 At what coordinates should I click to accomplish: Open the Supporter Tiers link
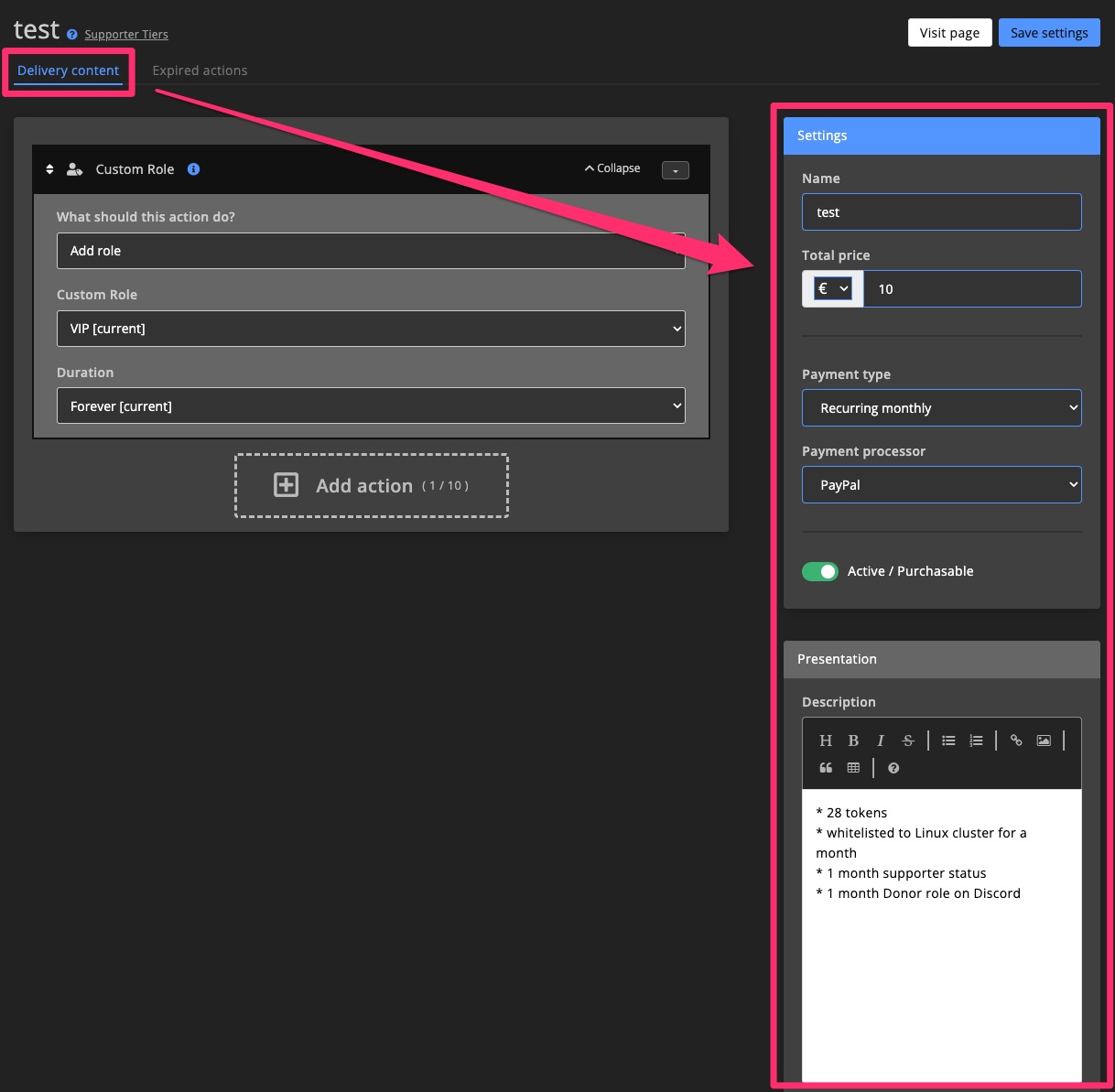[x=125, y=34]
